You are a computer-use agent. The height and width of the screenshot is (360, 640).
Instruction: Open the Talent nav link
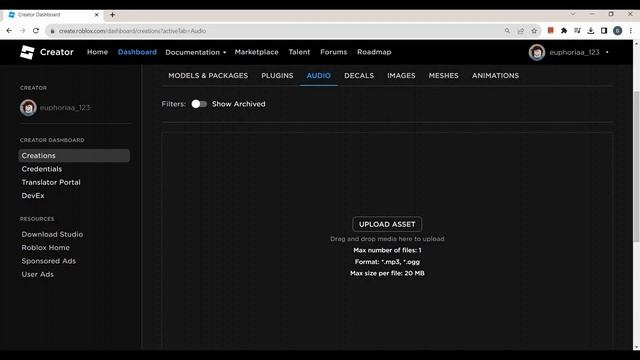click(299, 52)
